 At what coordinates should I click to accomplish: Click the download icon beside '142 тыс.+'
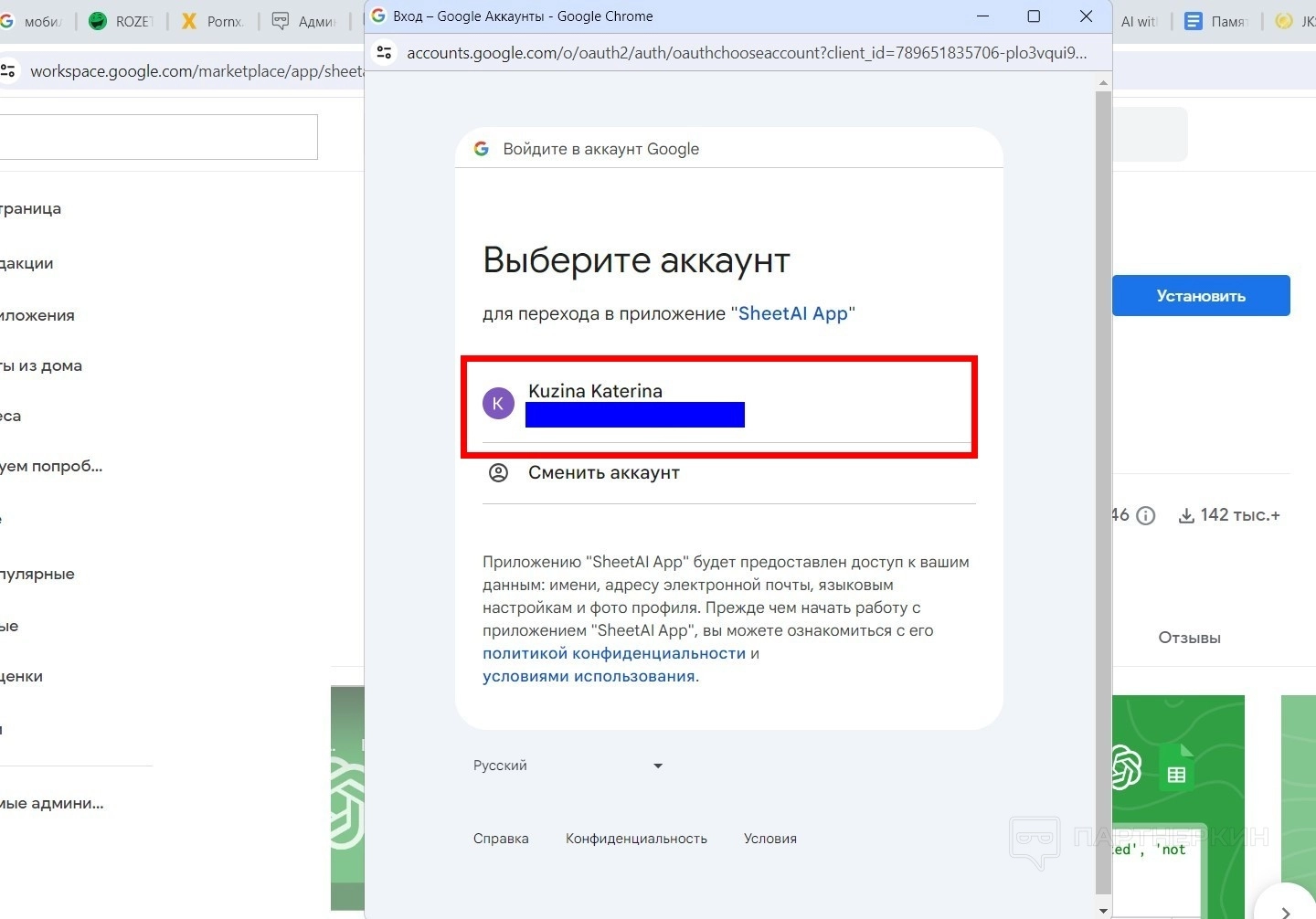point(1186,516)
